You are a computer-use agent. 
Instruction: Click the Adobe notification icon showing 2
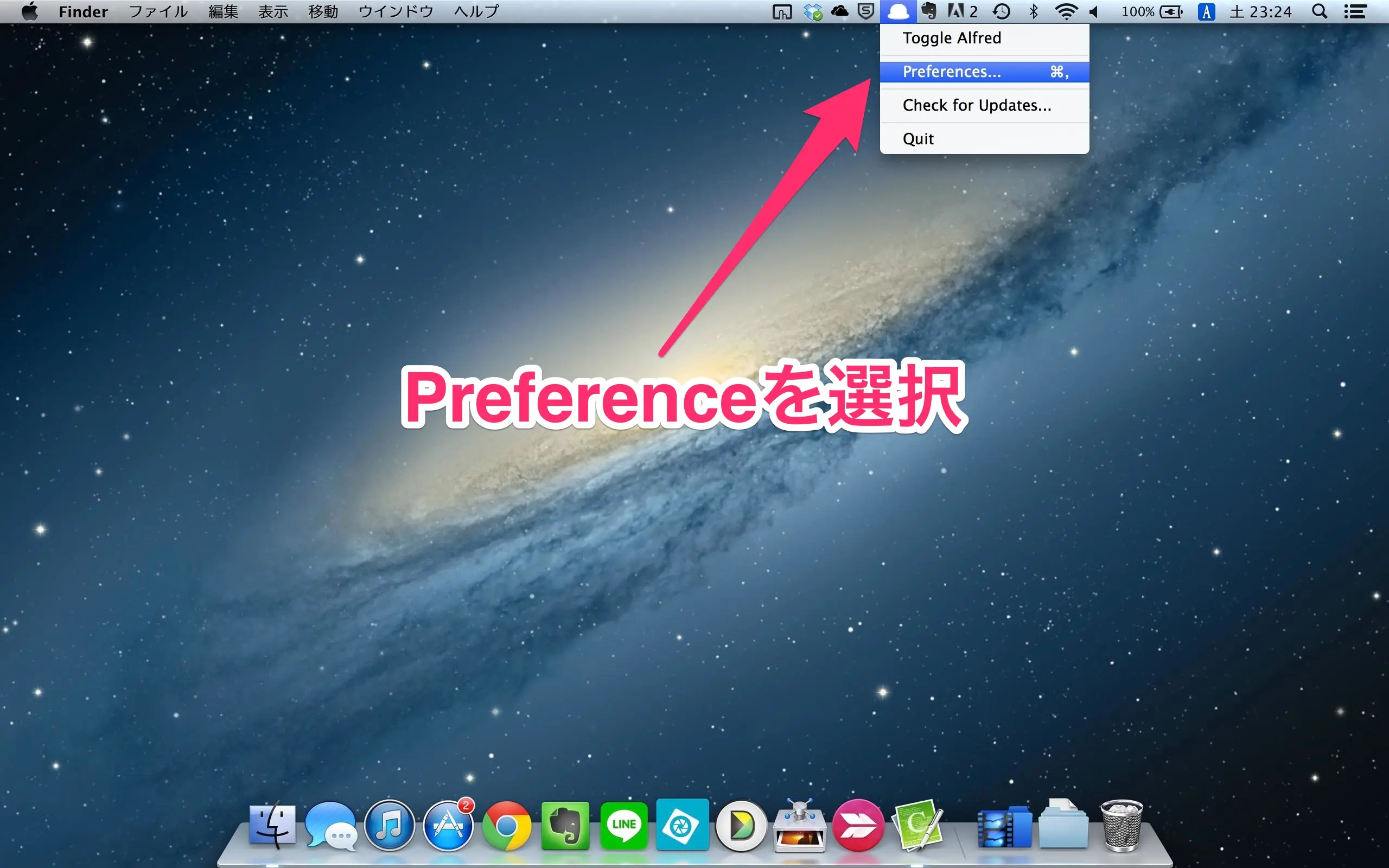pos(963,11)
